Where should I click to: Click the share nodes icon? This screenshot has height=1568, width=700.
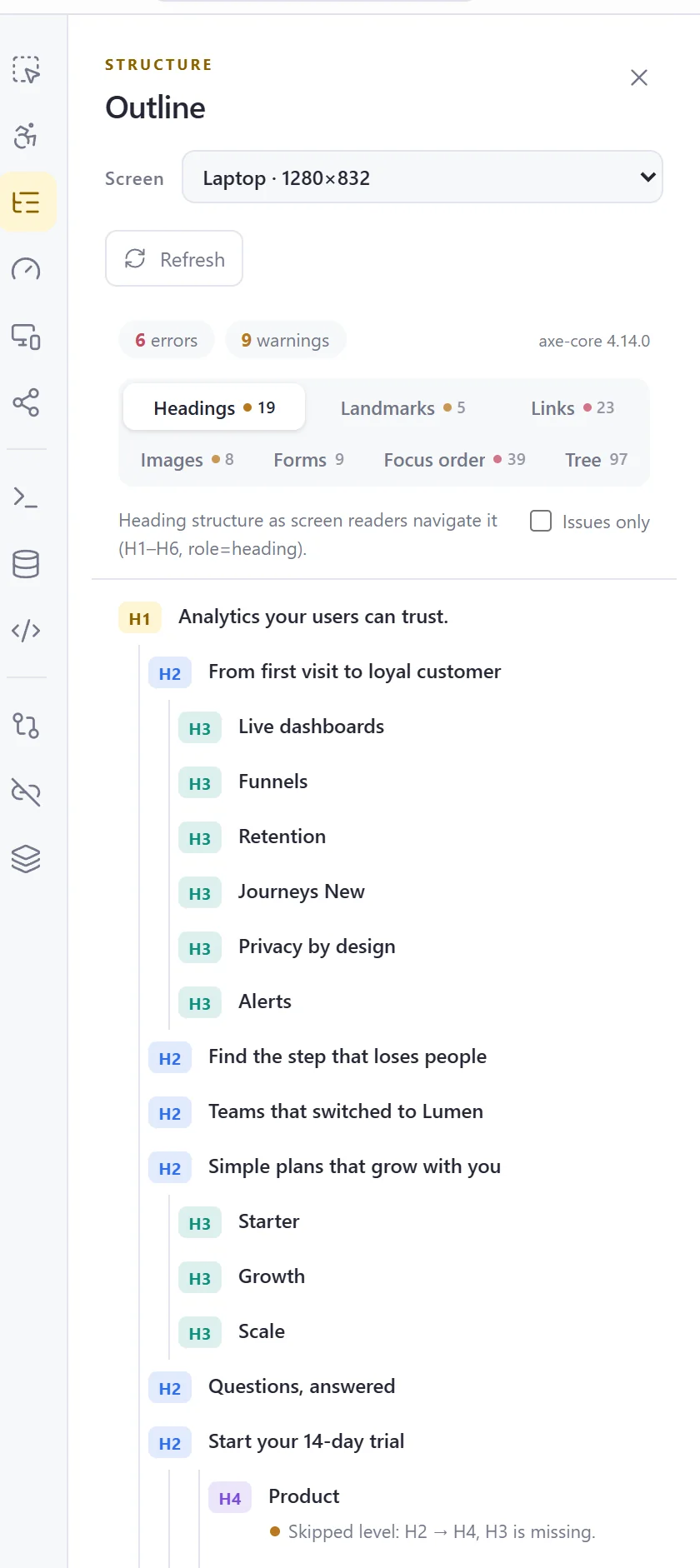tap(26, 402)
